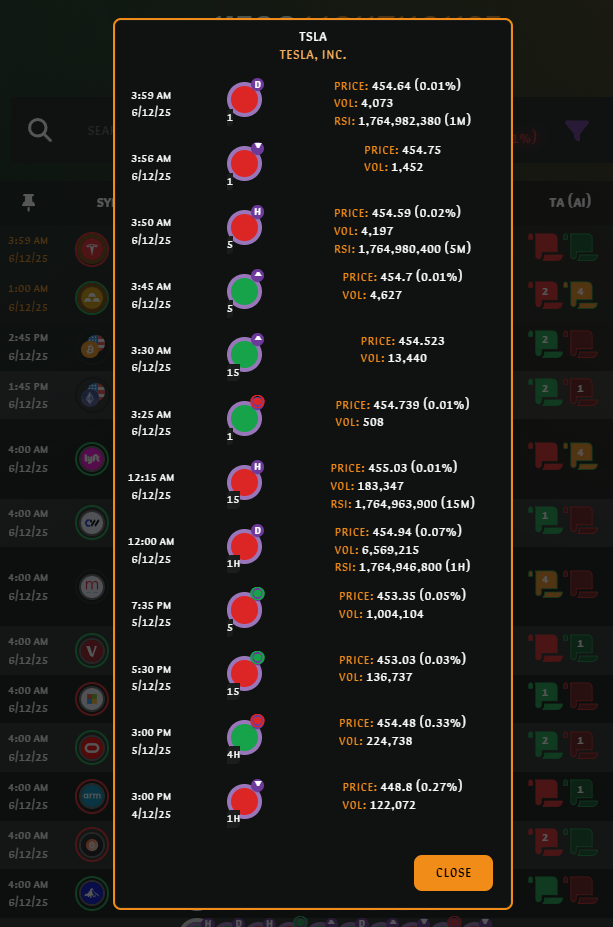Screen dimensions: 613x927
Task: Open the Lyft symbol logo row
Action: [92, 458]
